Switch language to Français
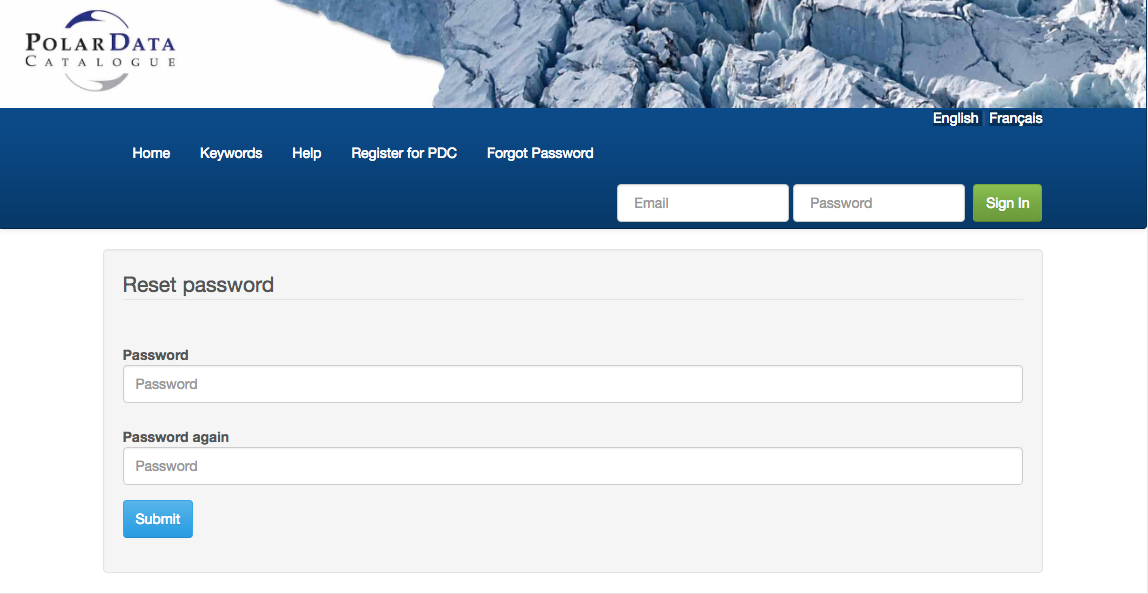This screenshot has height=594, width=1148. tap(1015, 118)
